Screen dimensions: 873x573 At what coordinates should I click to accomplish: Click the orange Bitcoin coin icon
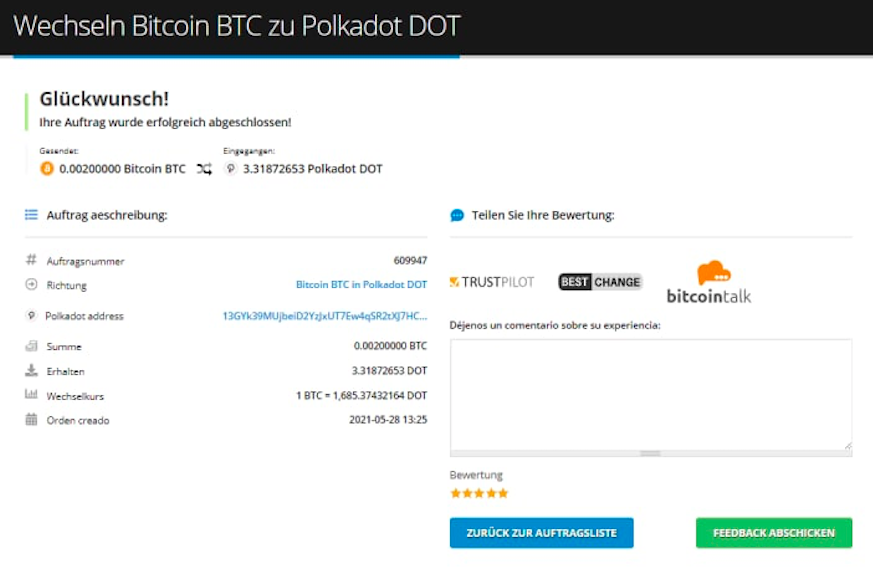point(47,168)
